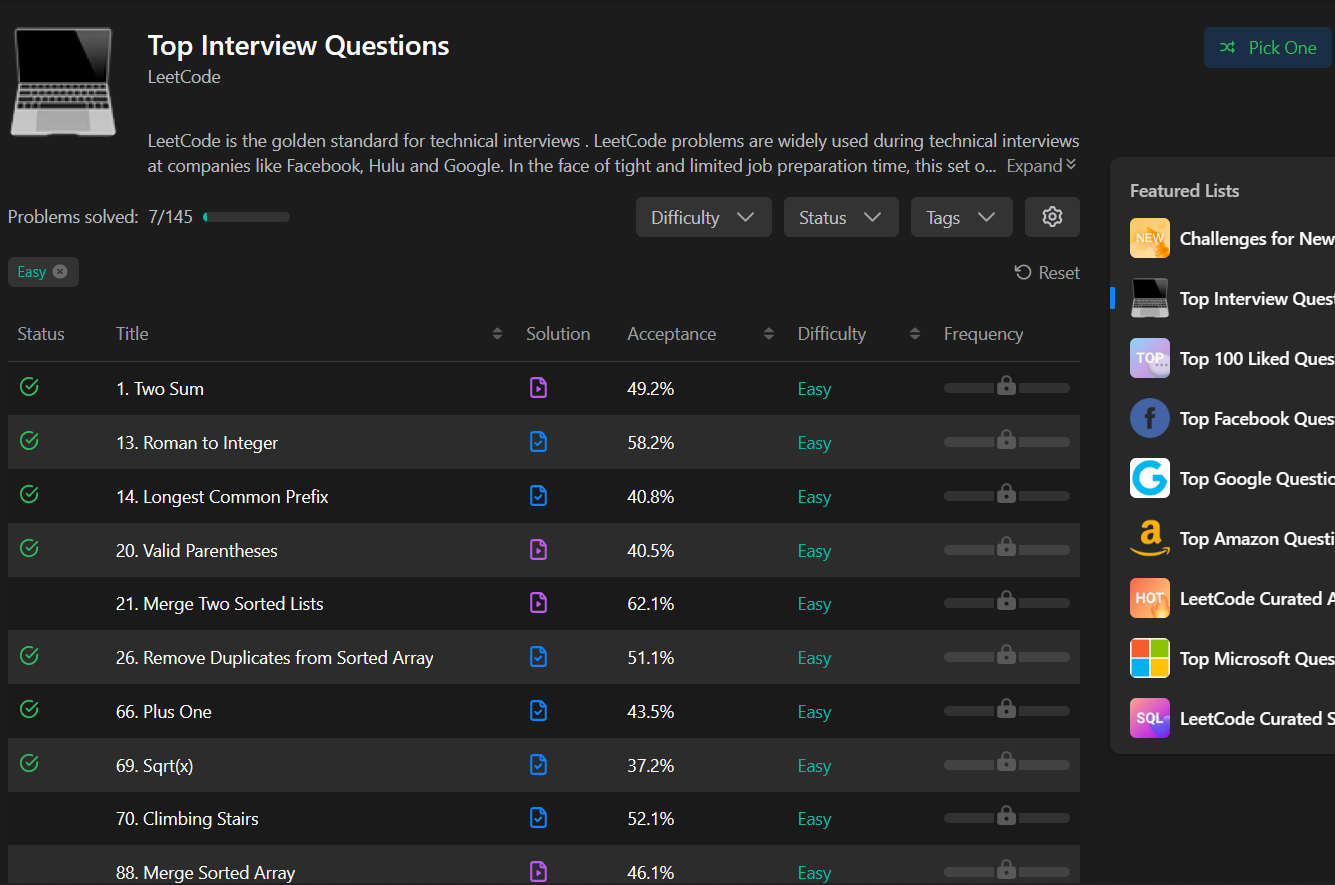Click the Top Google Questions list icon
The width and height of the screenshot is (1335, 885).
pos(1149,478)
